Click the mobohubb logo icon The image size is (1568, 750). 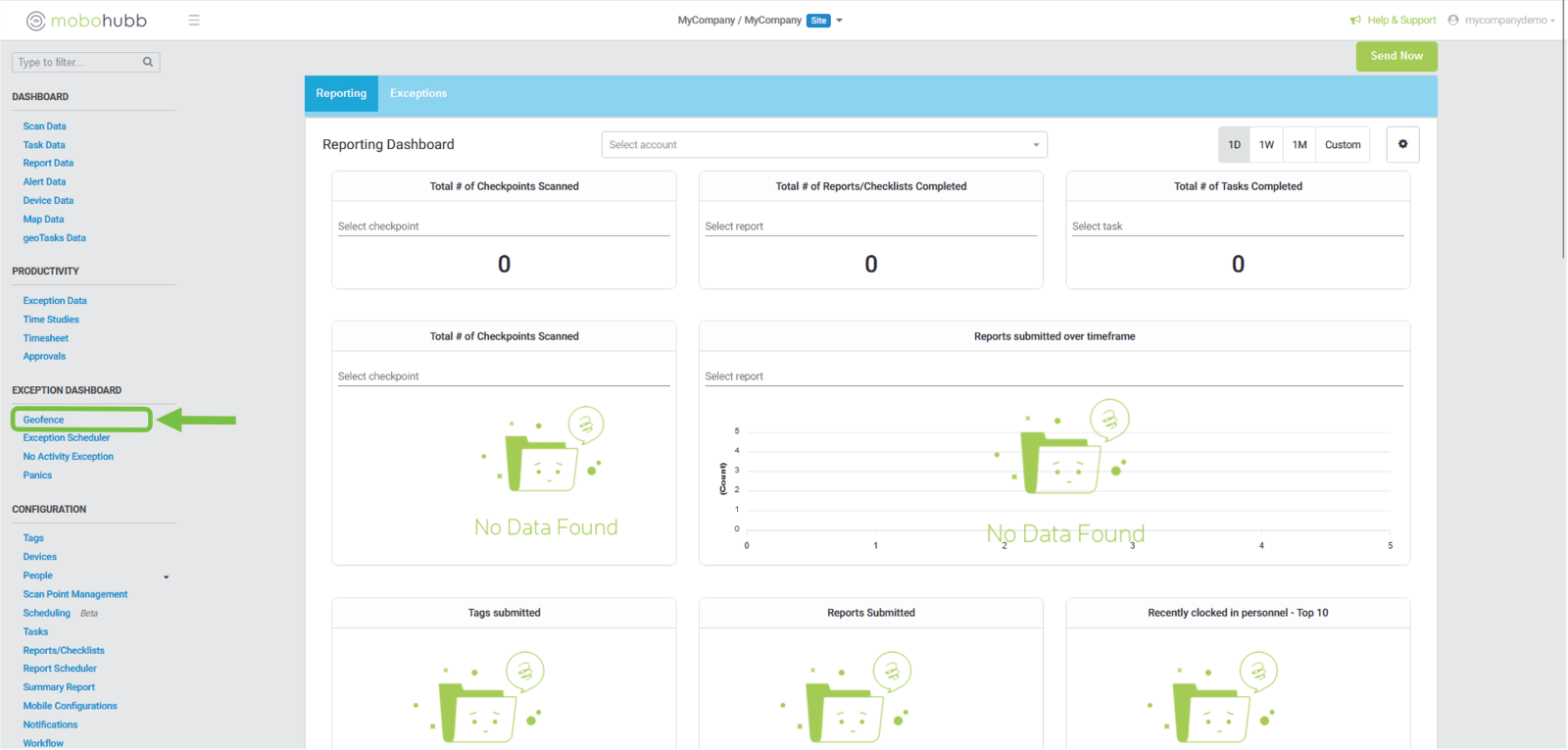click(35, 21)
